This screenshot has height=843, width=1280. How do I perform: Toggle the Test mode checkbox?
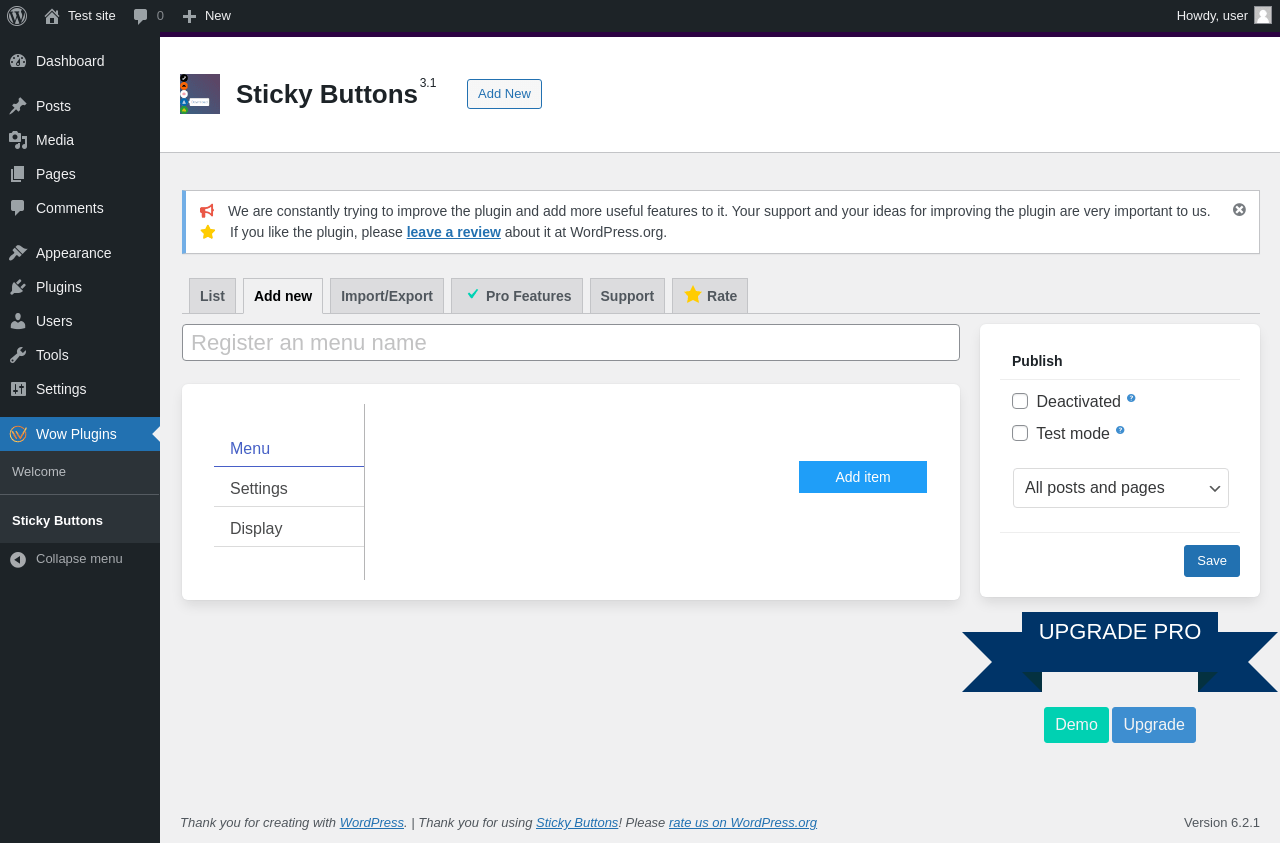point(1020,433)
